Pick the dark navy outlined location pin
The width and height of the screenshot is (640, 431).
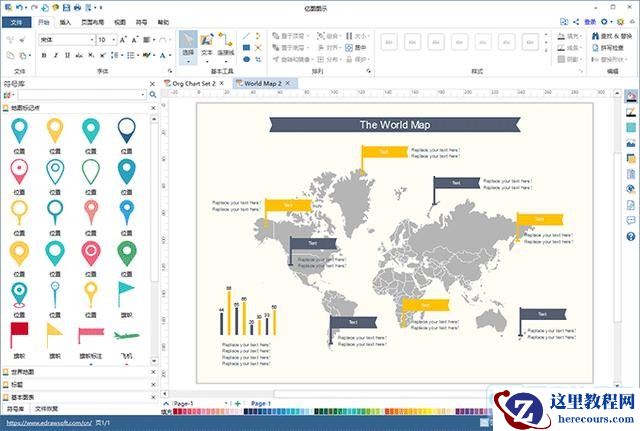click(x=127, y=131)
